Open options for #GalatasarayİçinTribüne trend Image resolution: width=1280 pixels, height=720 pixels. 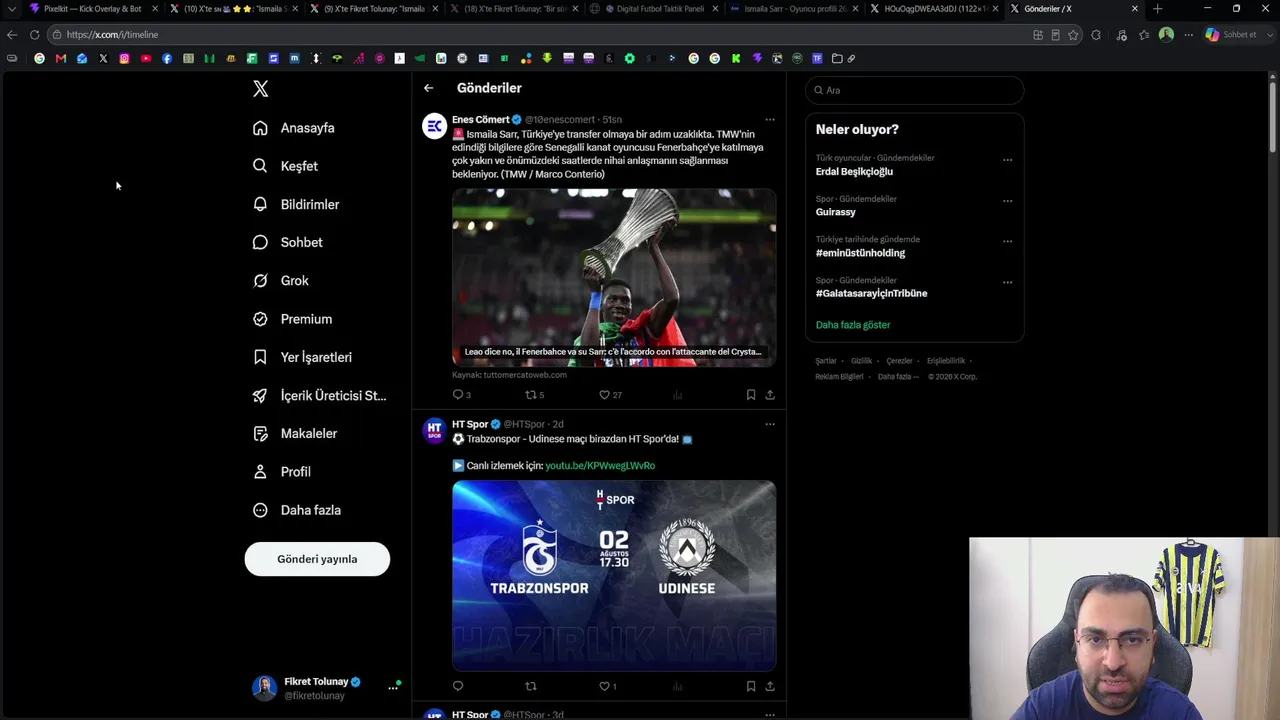(x=1007, y=282)
